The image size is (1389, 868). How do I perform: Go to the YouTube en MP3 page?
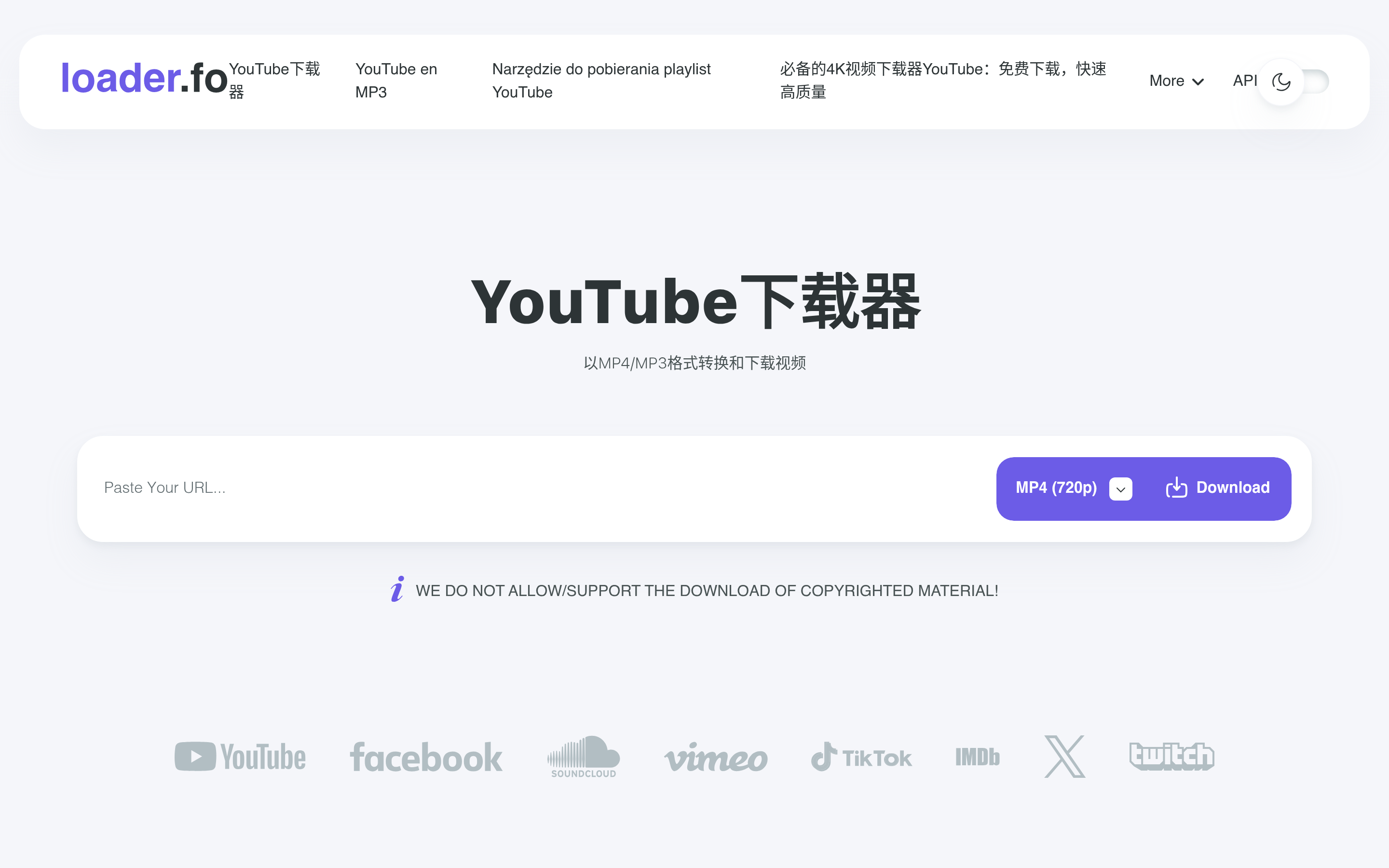(x=396, y=81)
